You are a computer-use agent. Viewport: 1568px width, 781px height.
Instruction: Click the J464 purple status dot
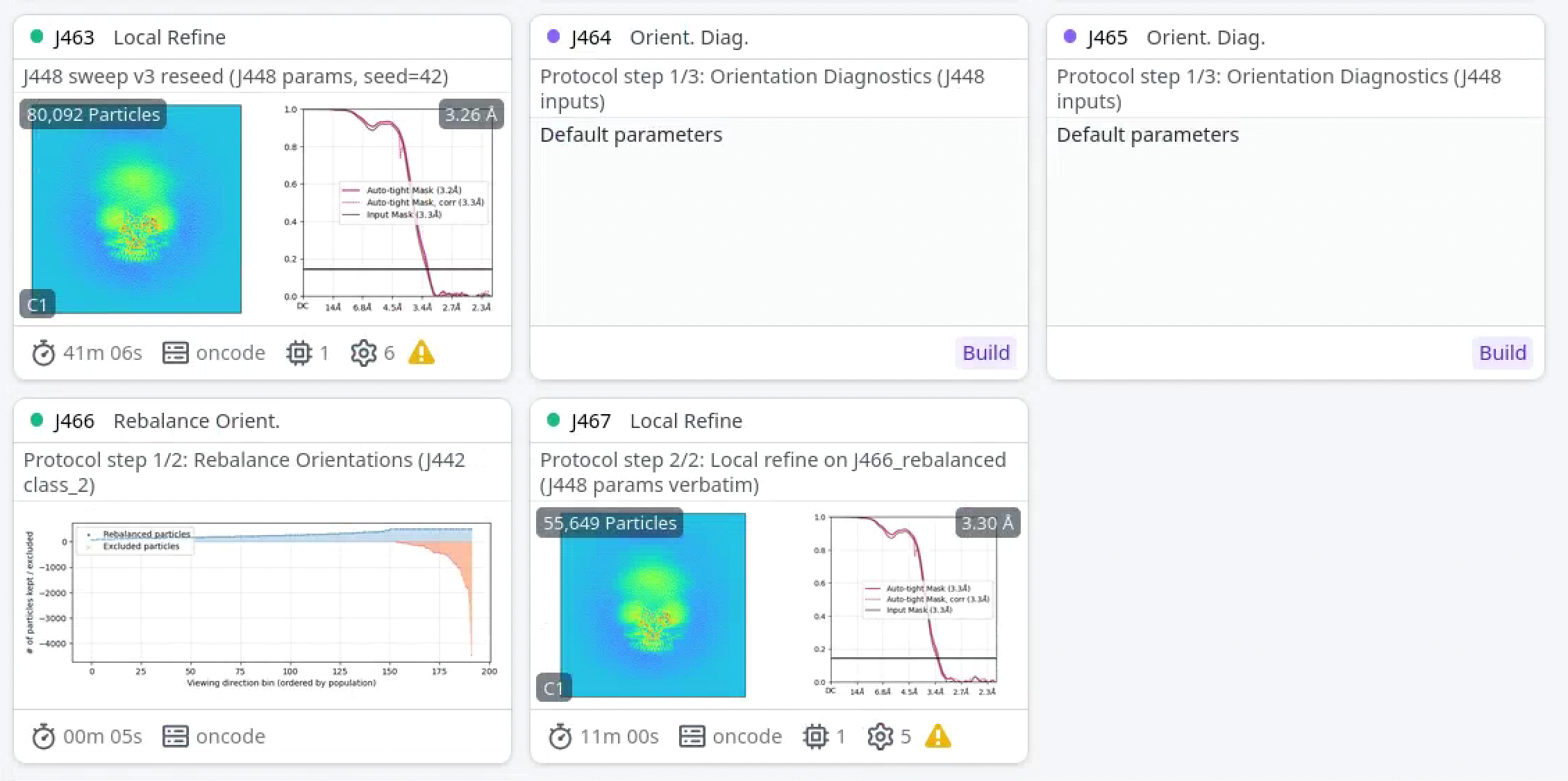click(553, 36)
